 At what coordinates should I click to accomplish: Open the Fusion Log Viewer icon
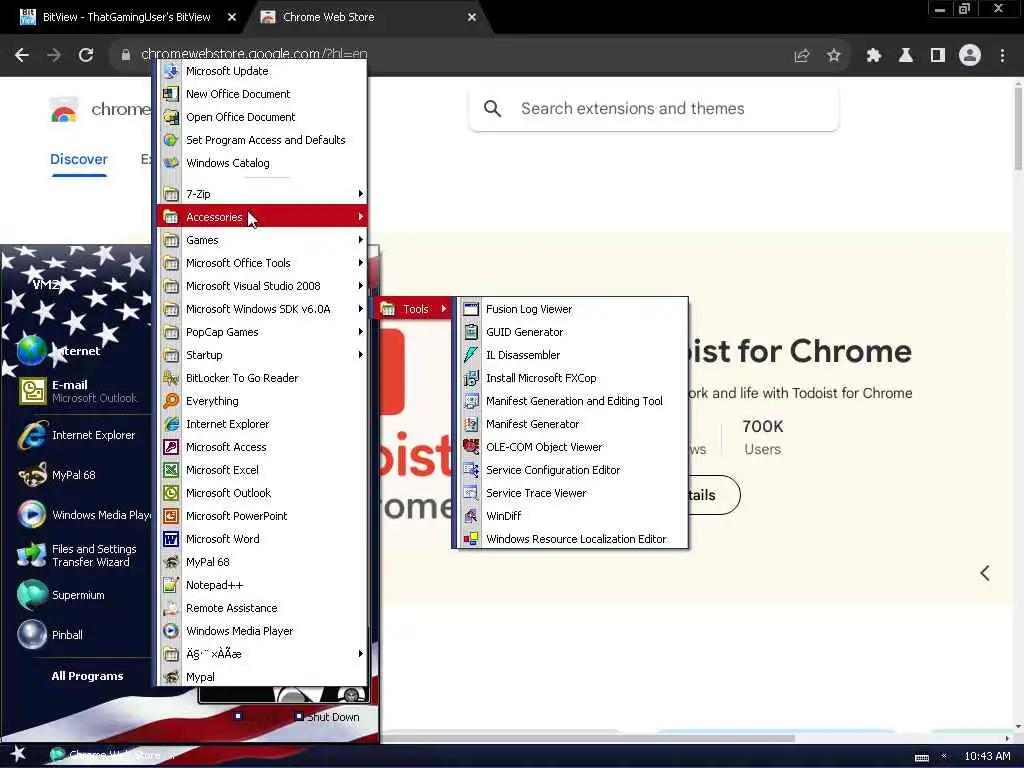coord(471,309)
